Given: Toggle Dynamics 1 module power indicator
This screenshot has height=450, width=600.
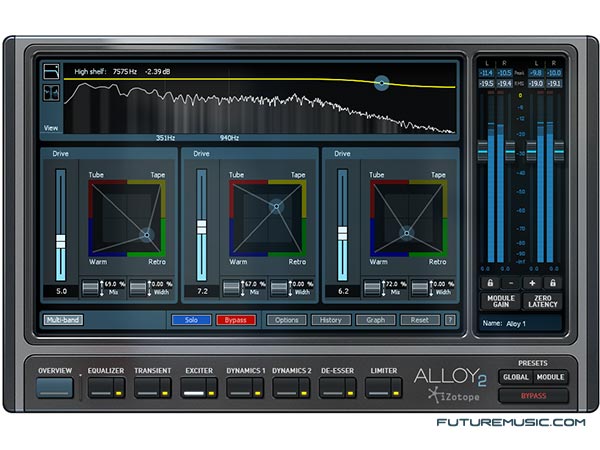Looking at the screenshot, I should click(257, 393).
